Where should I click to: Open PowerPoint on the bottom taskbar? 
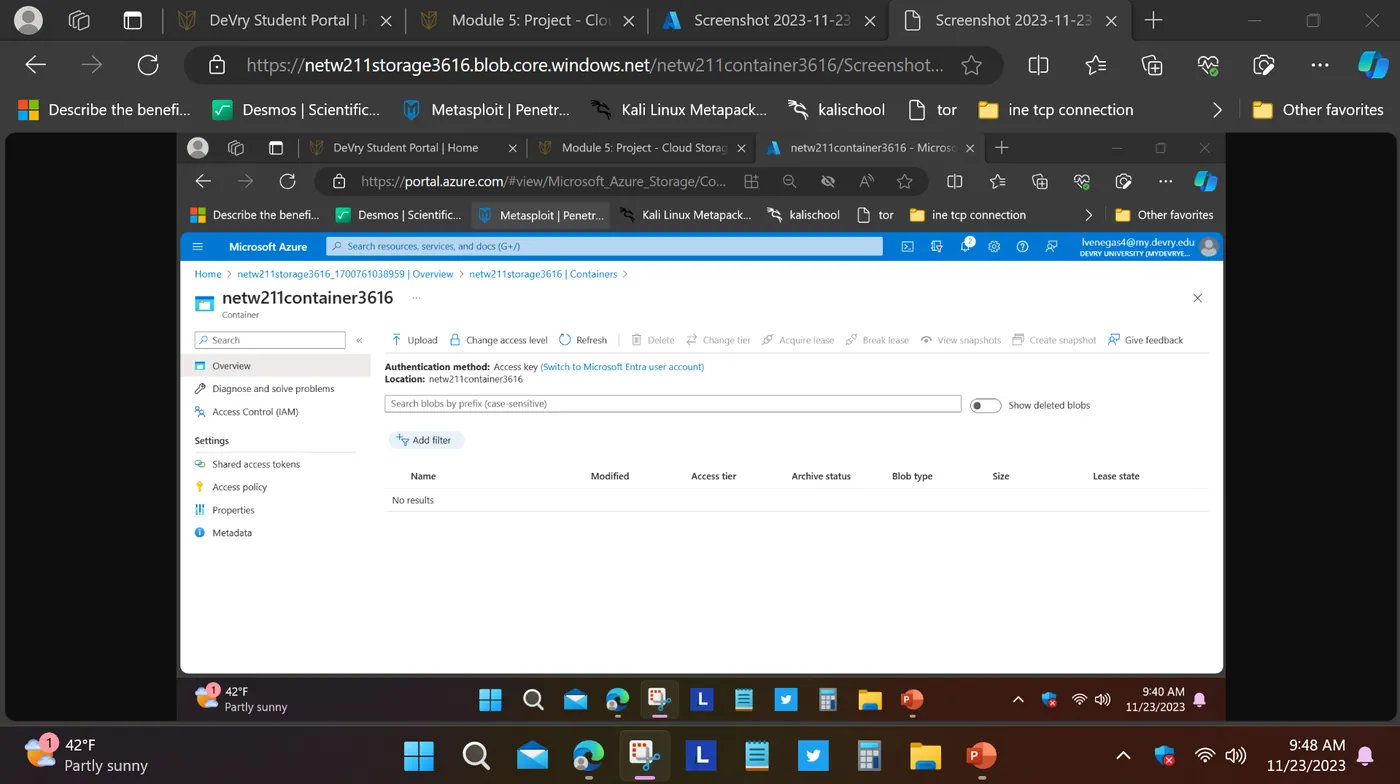click(982, 755)
